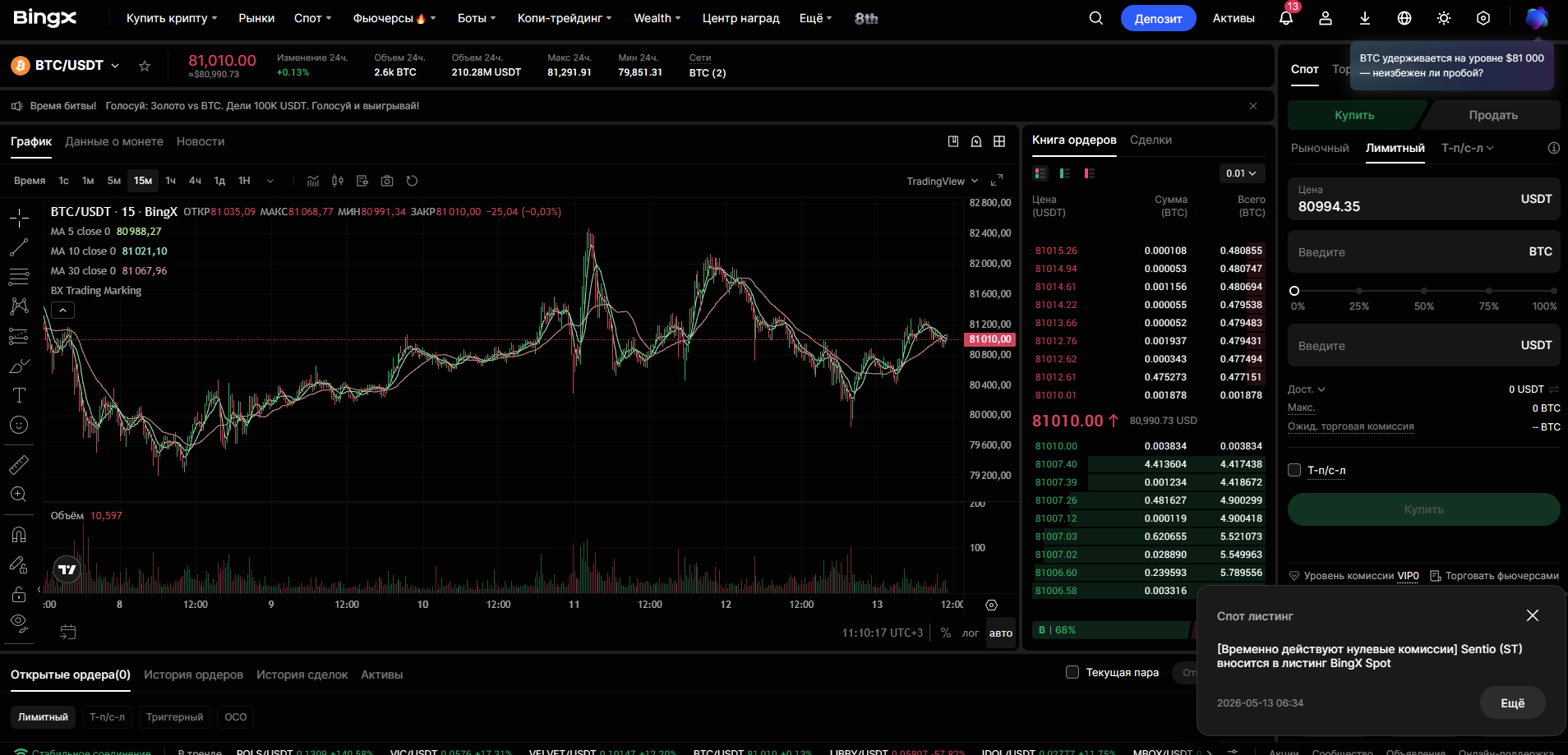Screen dimensions: 1568x755
Task: Click Ещё in the listing popup
Action: coord(1512,703)
